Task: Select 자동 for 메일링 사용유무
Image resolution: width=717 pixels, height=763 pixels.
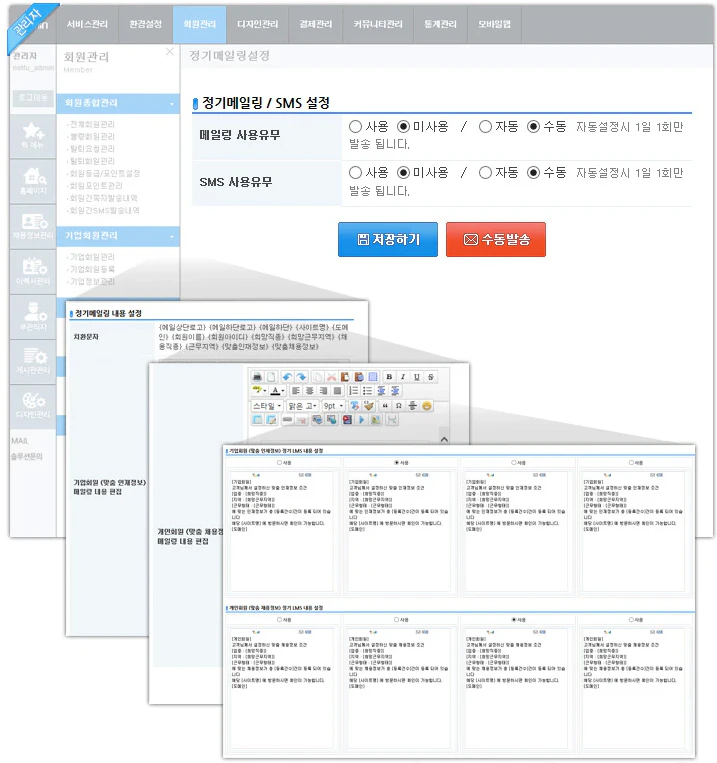Action: pos(485,127)
